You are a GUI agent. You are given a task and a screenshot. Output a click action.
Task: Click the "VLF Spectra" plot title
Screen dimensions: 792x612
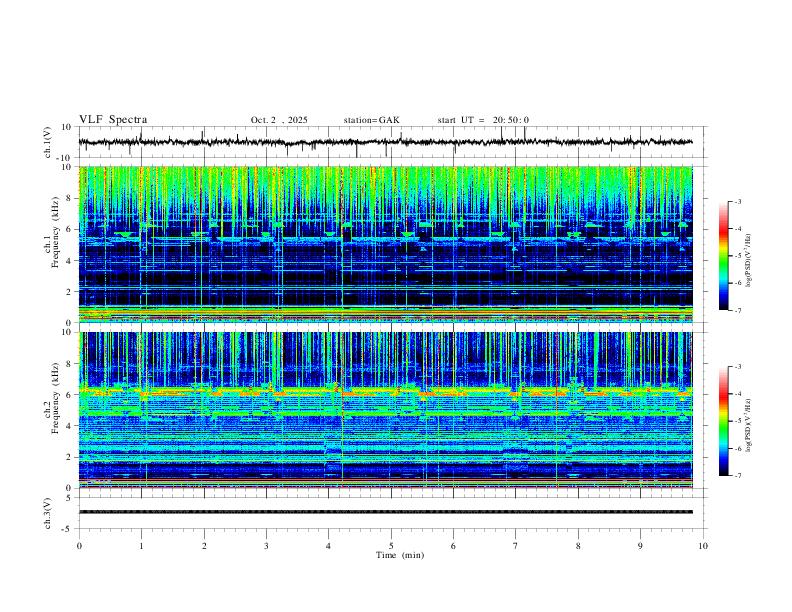(x=113, y=120)
